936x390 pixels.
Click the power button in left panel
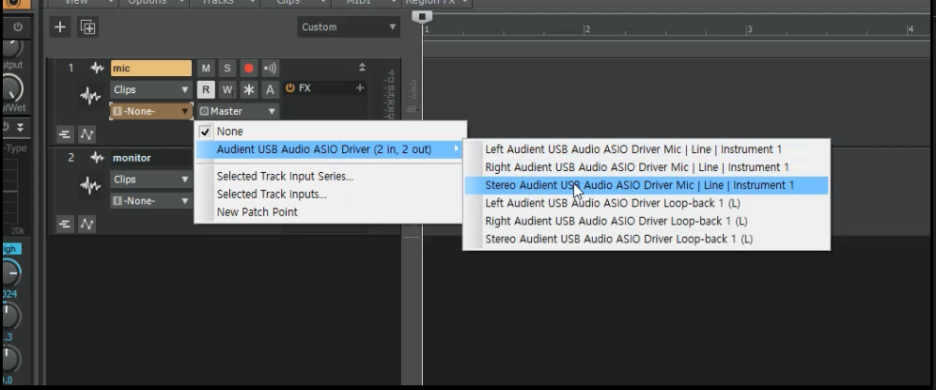[x=17, y=27]
